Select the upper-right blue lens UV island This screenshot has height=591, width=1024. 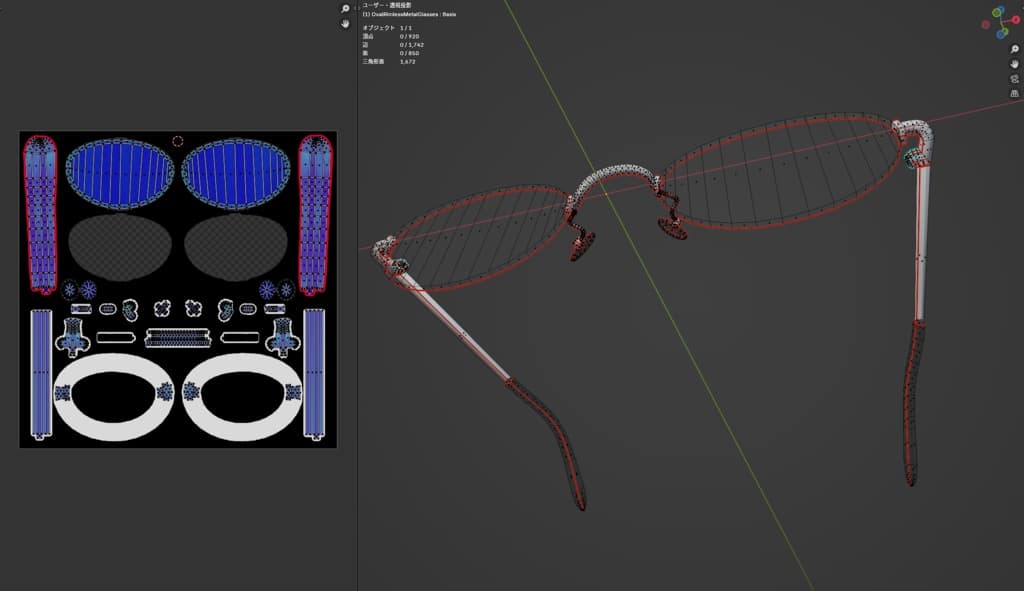click(236, 174)
